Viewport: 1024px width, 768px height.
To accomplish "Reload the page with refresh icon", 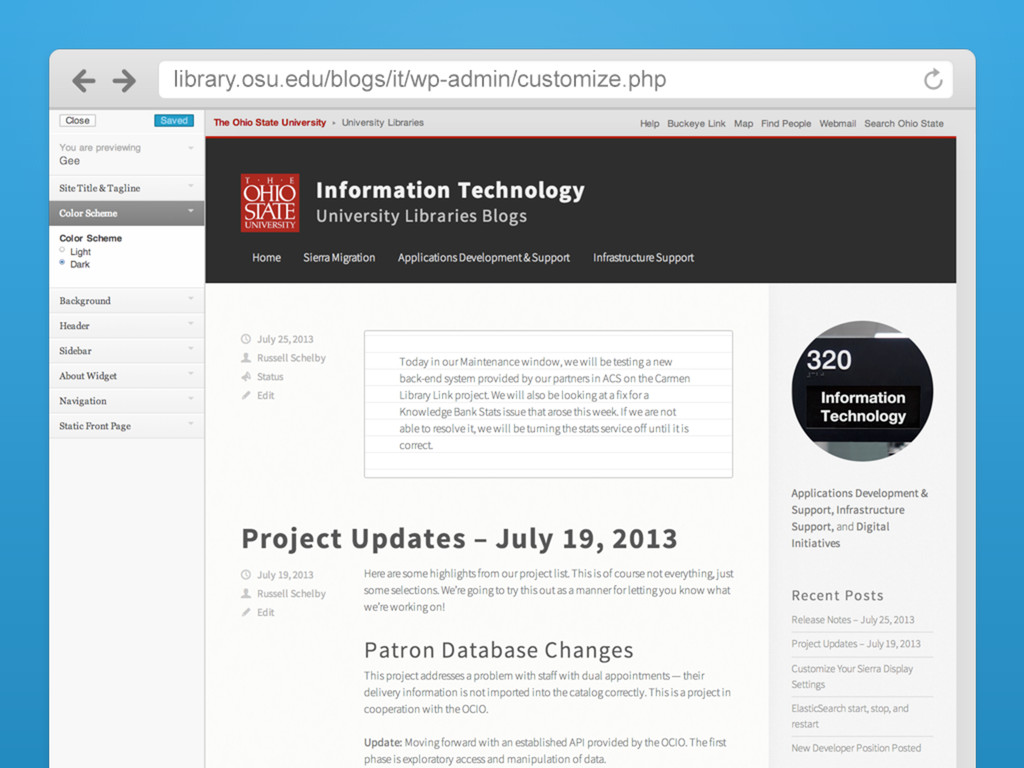I will pos(933,79).
